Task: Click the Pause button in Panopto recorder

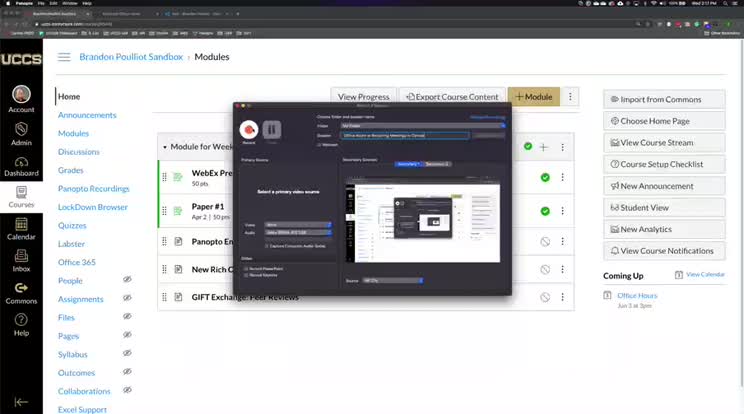Action: click(272, 129)
